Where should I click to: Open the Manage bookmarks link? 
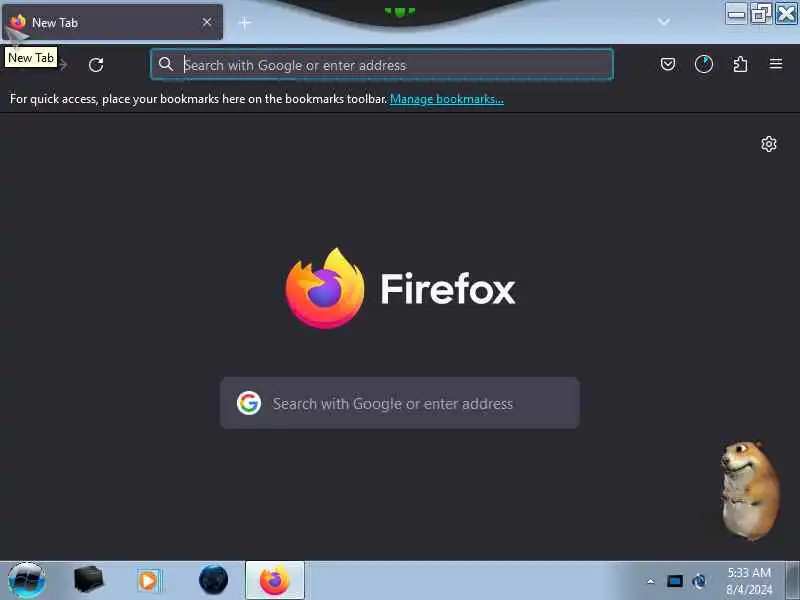447,99
